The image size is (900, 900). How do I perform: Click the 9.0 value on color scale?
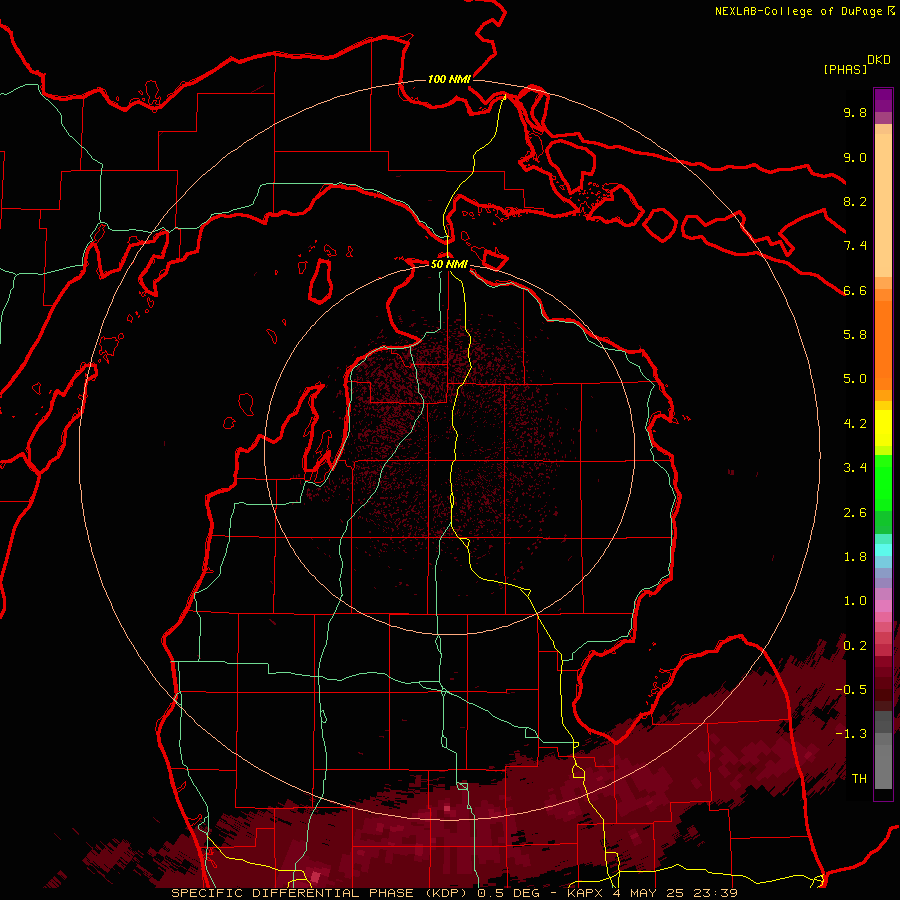coord(855,157)
